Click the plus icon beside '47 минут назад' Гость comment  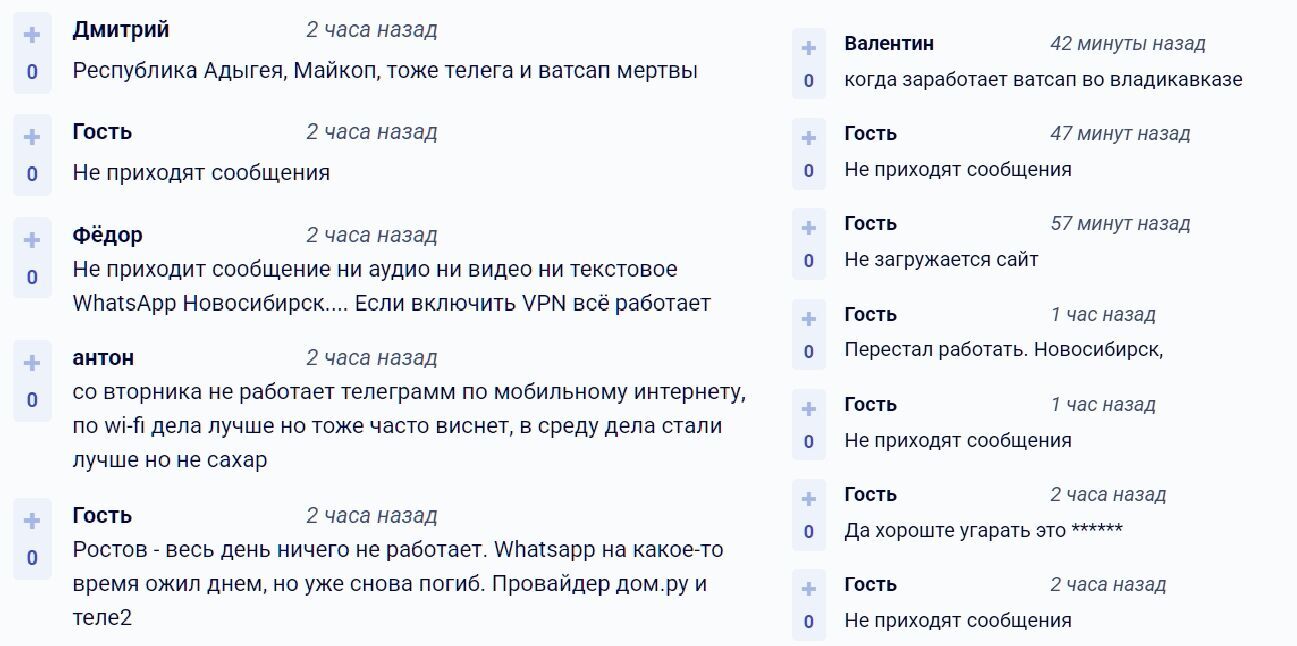808,134
